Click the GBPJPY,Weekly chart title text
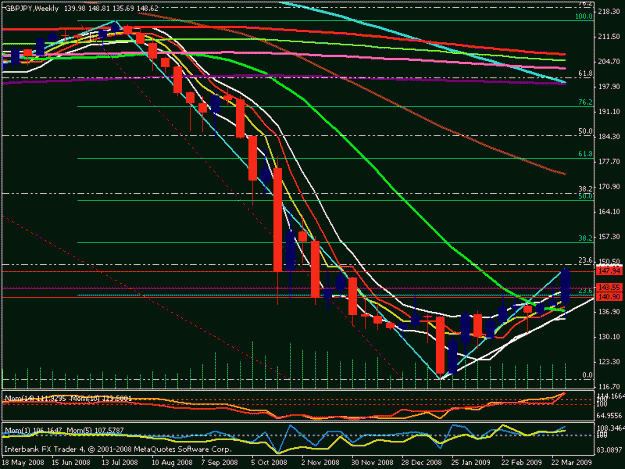This screenshot has height=469, width=625. pos(32,8)
